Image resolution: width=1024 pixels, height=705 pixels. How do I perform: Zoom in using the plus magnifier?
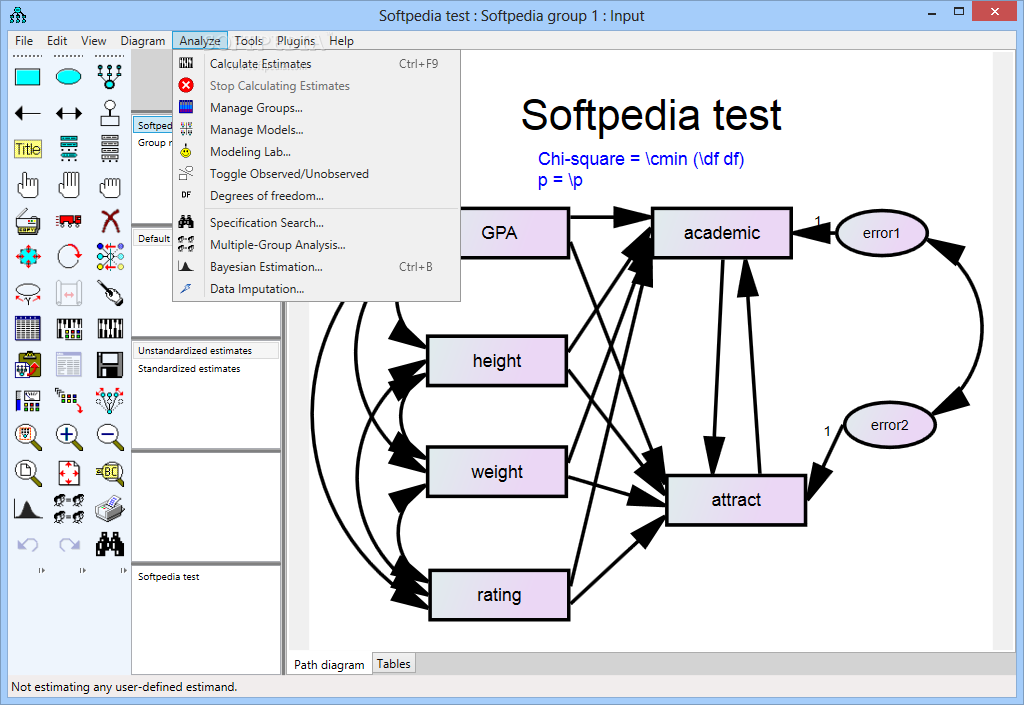(x=69, y=437)
